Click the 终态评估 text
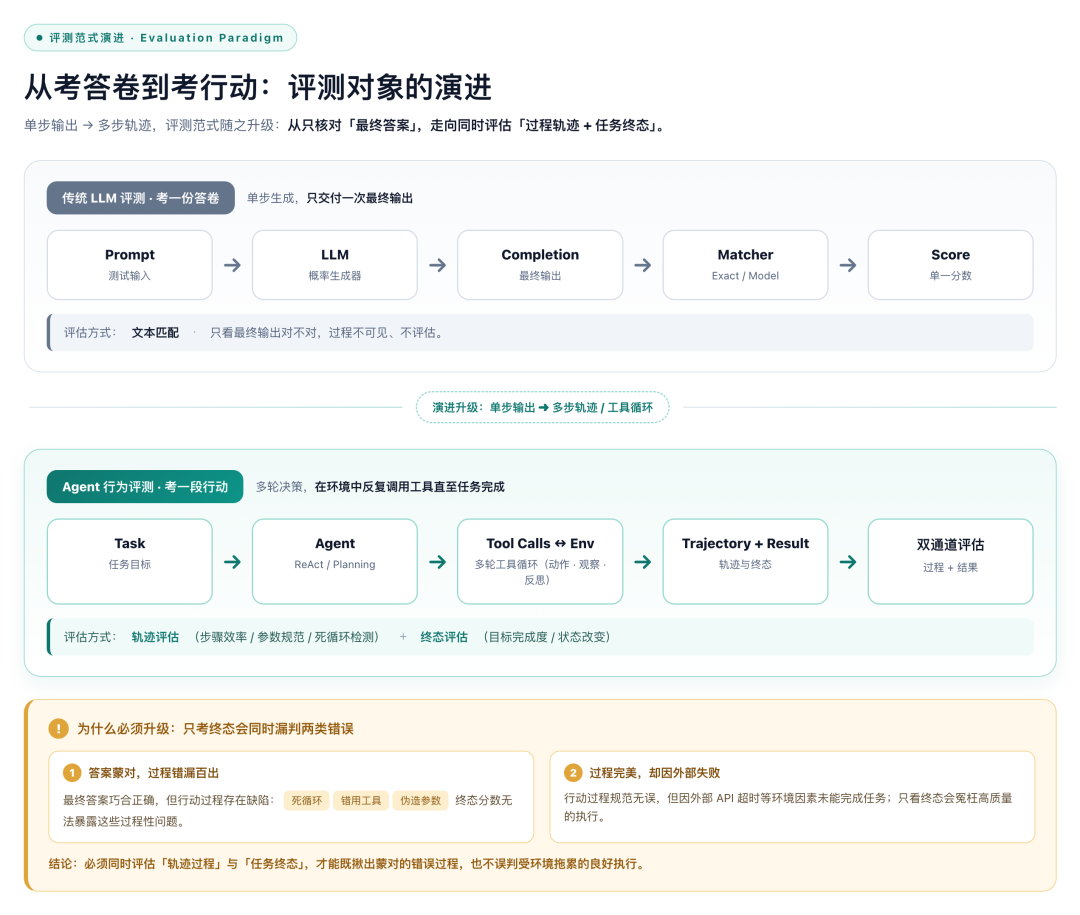Viewport: 1080px width, 915px height. 444,637
